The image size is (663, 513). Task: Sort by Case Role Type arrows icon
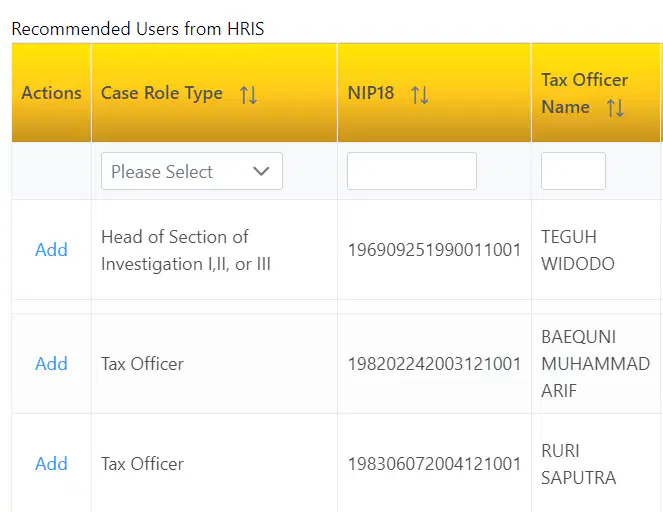(248, 94)
